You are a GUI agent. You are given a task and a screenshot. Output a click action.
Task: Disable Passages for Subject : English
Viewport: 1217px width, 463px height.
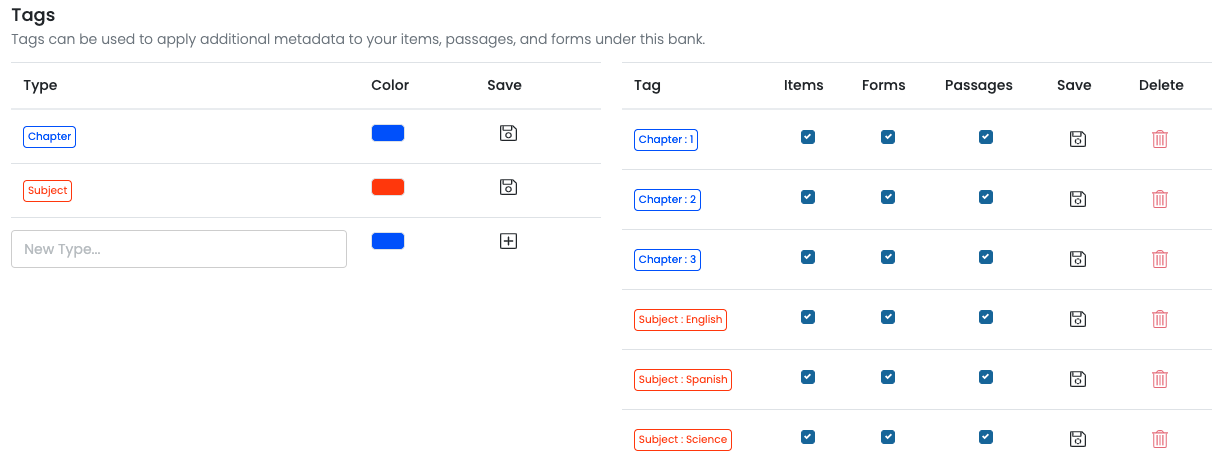pyautogui.click(x=986, y=317)
